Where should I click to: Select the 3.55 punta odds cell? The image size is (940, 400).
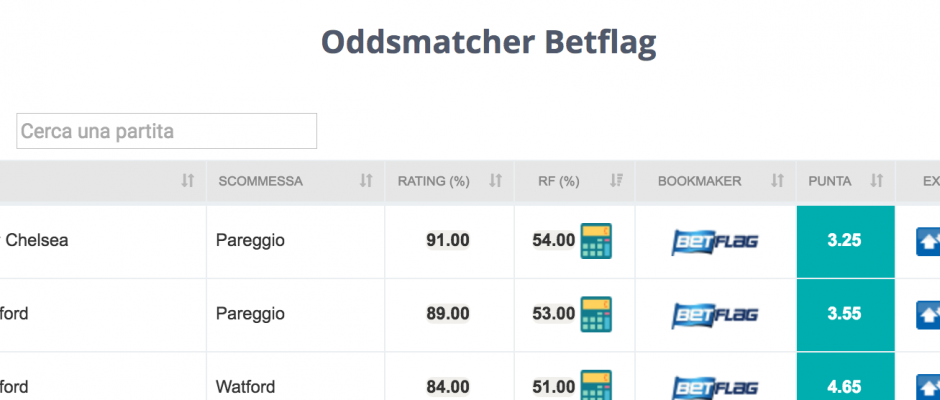point(845,315)
